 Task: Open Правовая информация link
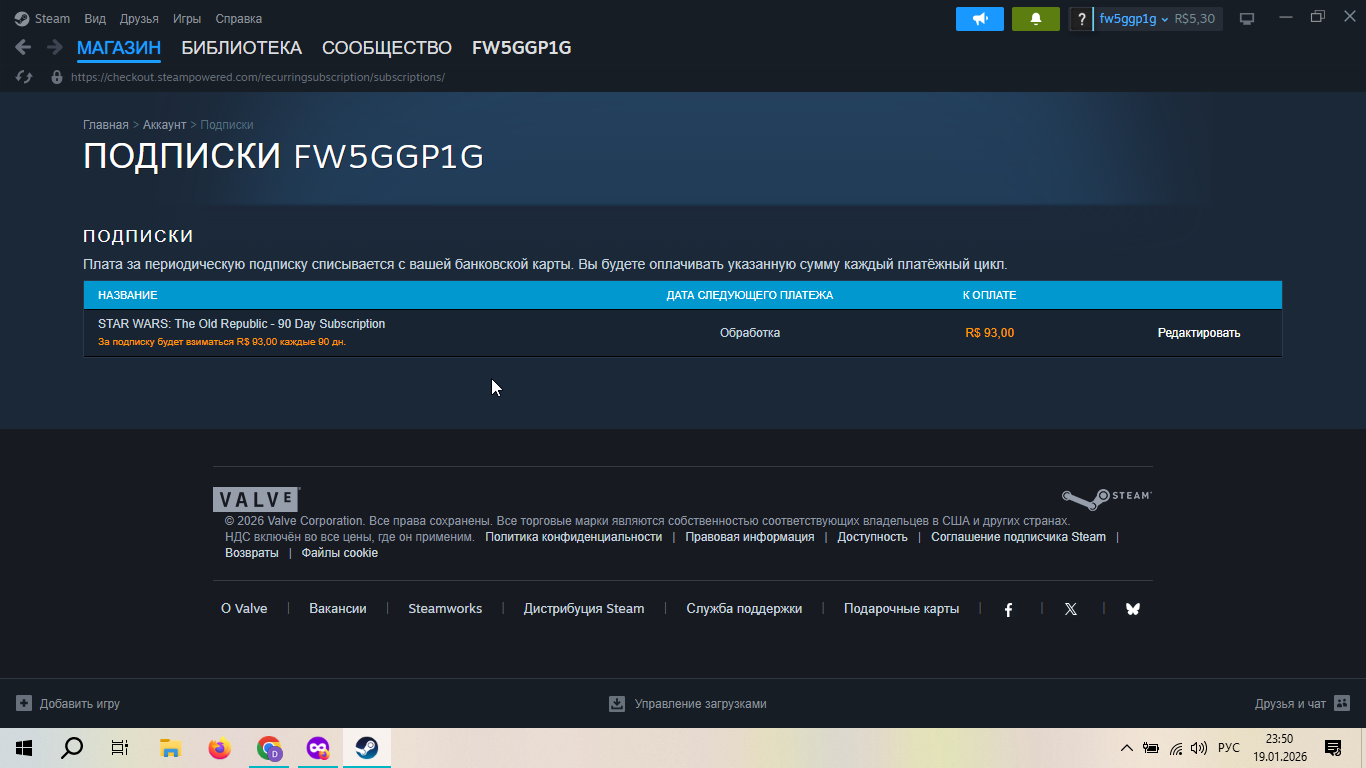click(750, 537)
